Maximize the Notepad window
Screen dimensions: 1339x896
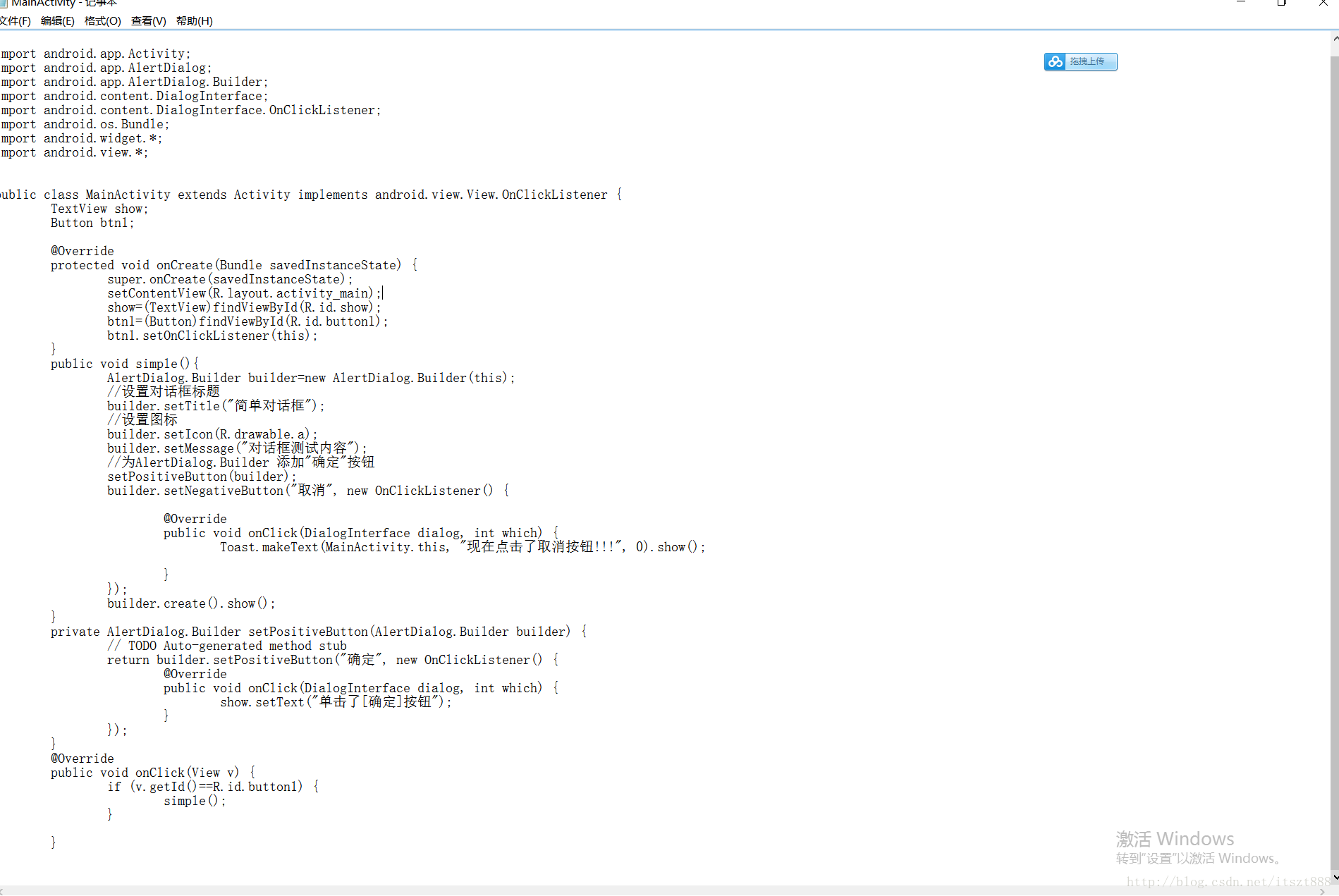point(1282,3)
